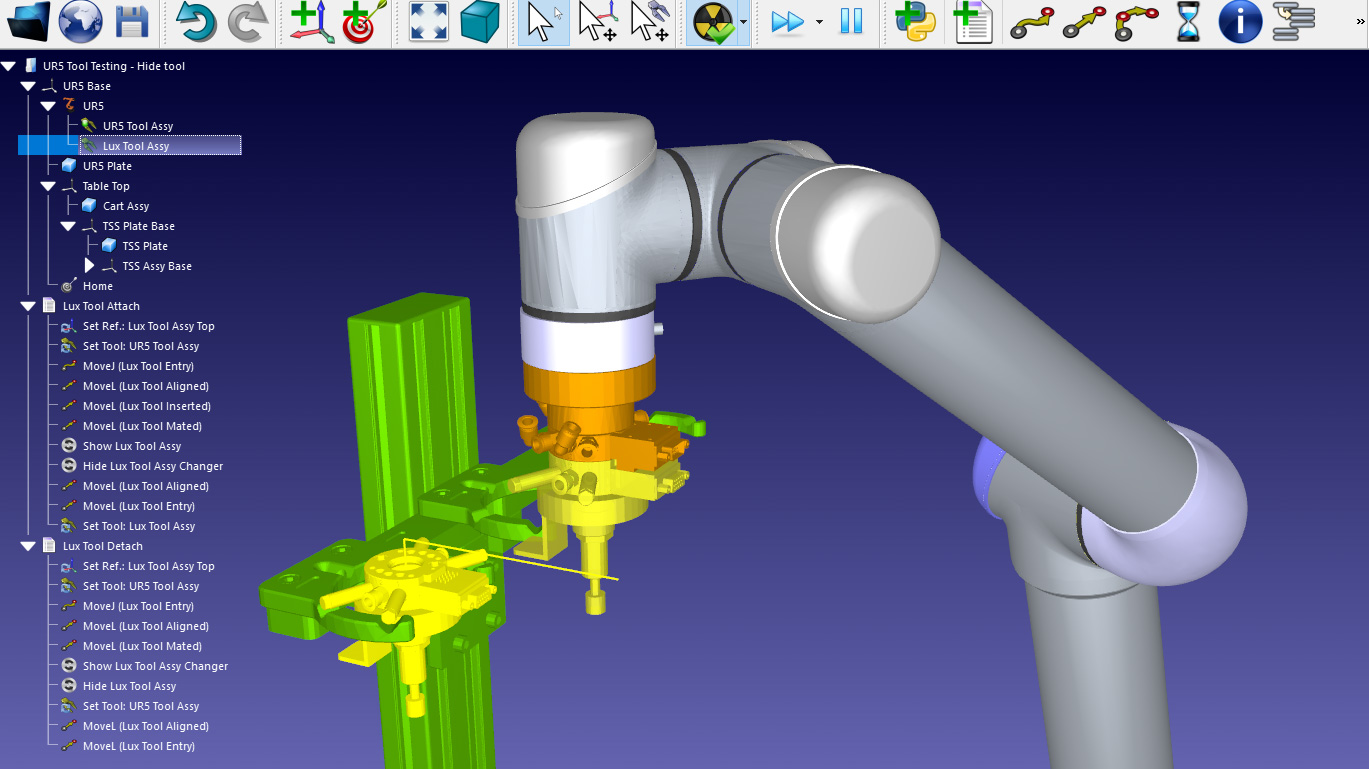Select the Home target in station tree
The height and width of the screenshot is (769, 1369).
click(x=97, y=286)
